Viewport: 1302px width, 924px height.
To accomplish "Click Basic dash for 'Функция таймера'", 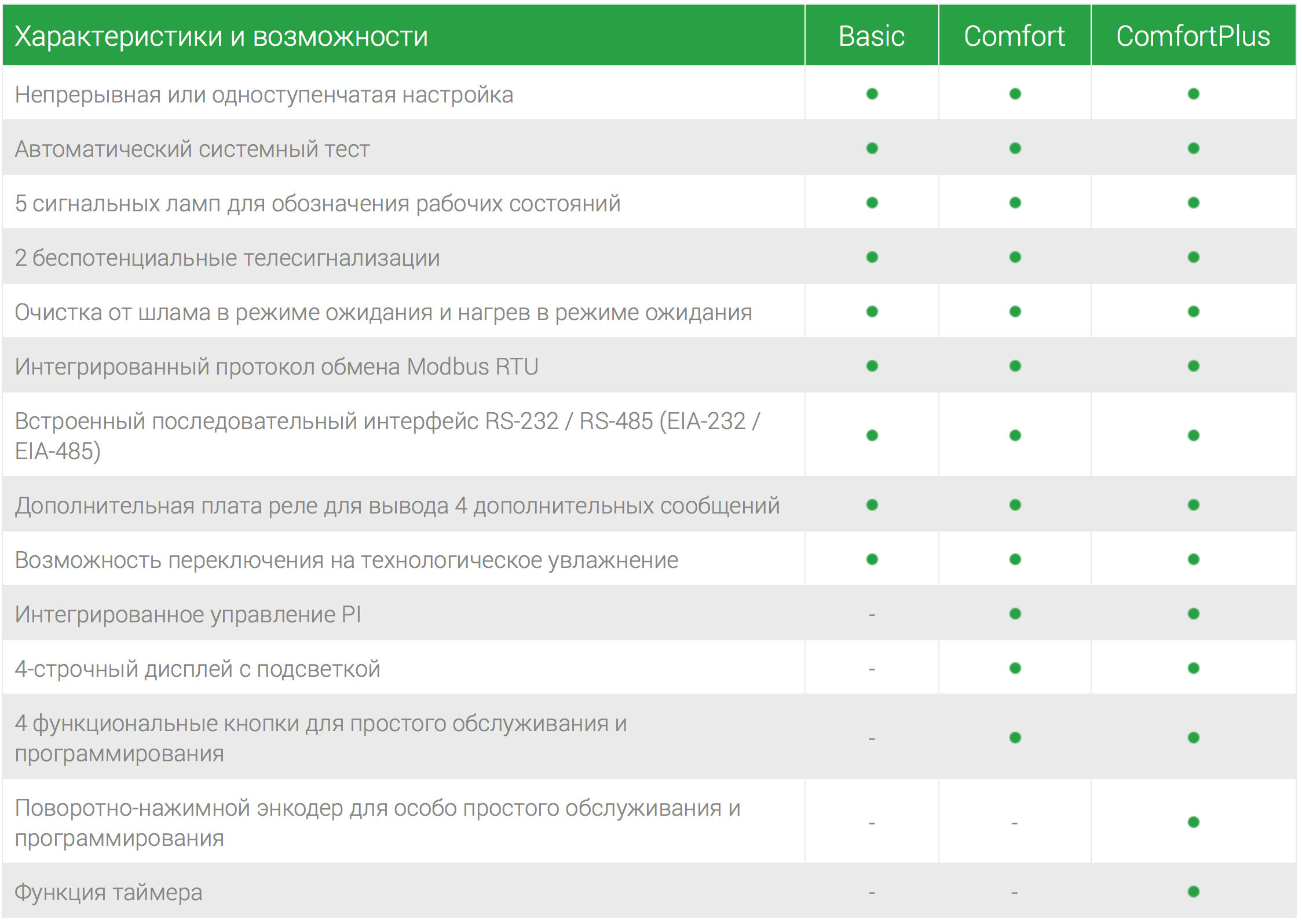I will [x=872, y=893].
